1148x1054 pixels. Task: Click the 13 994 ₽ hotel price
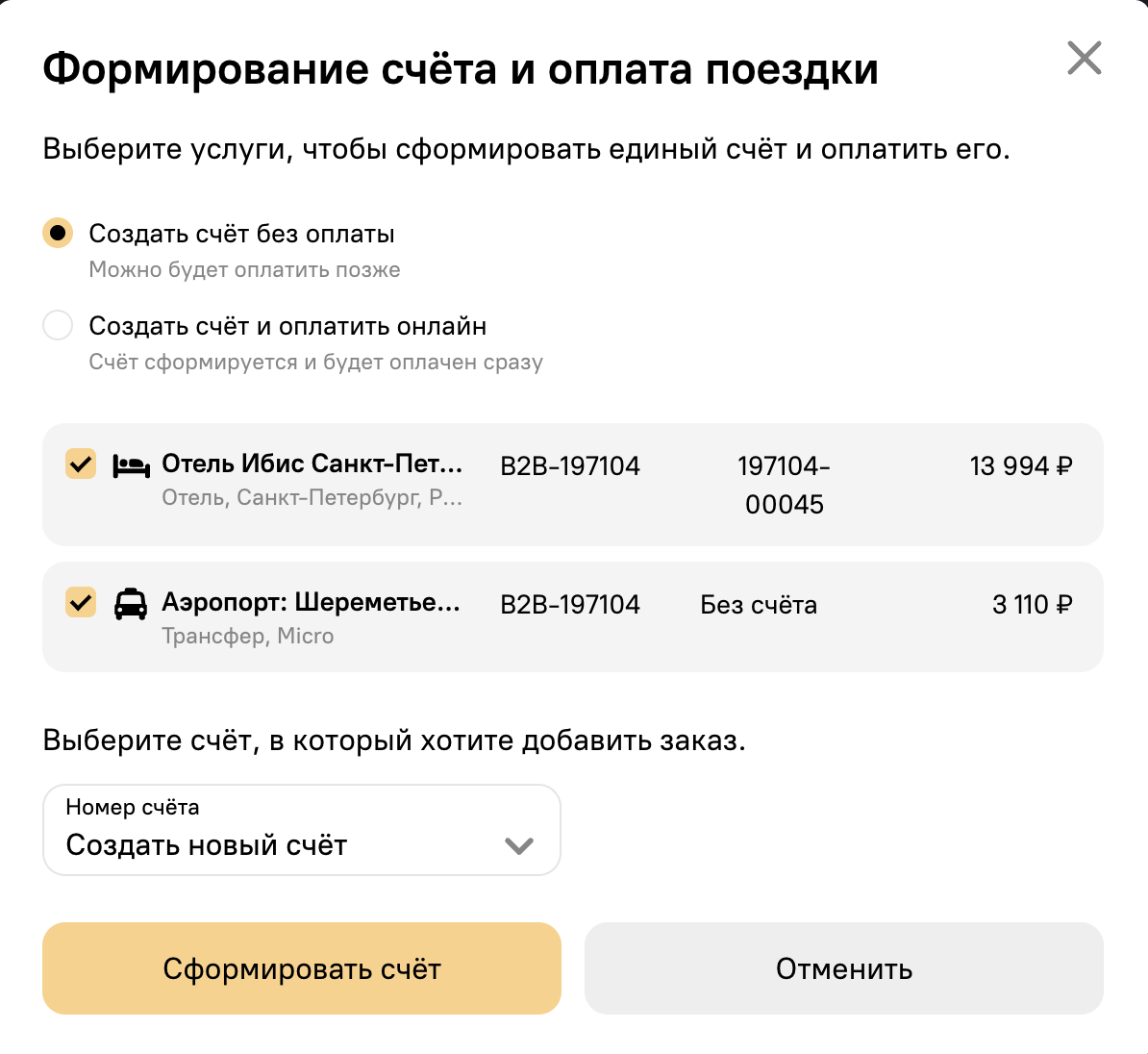pos(1021,465)
